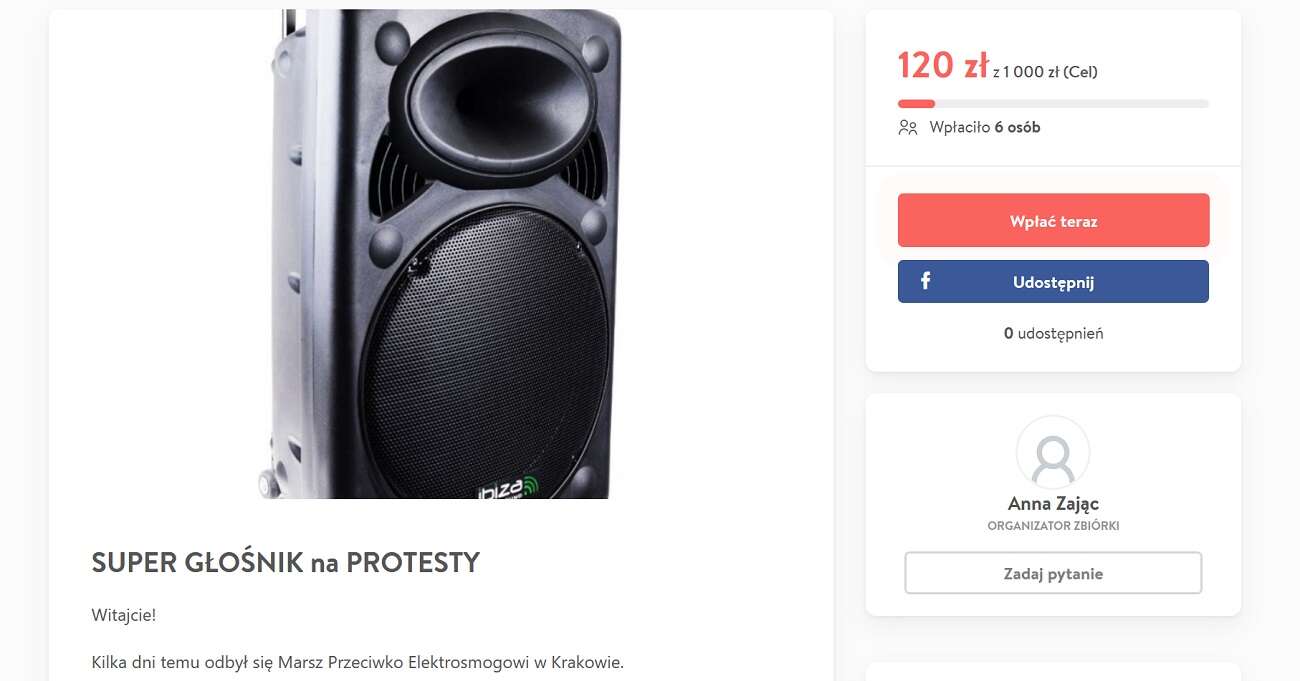The height and width of the screenshot is (681, 1300).
Task: Click the Witajcie! greeting paragraph
Action: 123,615
